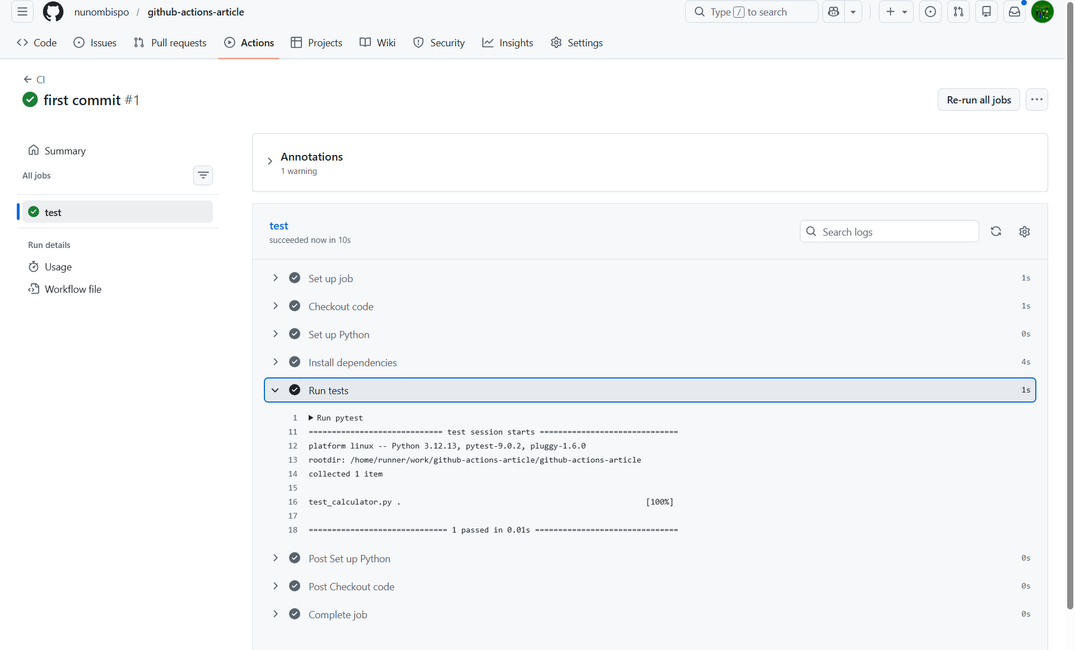Click the hamburger menu icon top left
Viewport: 1075px width, 650px height.
(21, 11)
